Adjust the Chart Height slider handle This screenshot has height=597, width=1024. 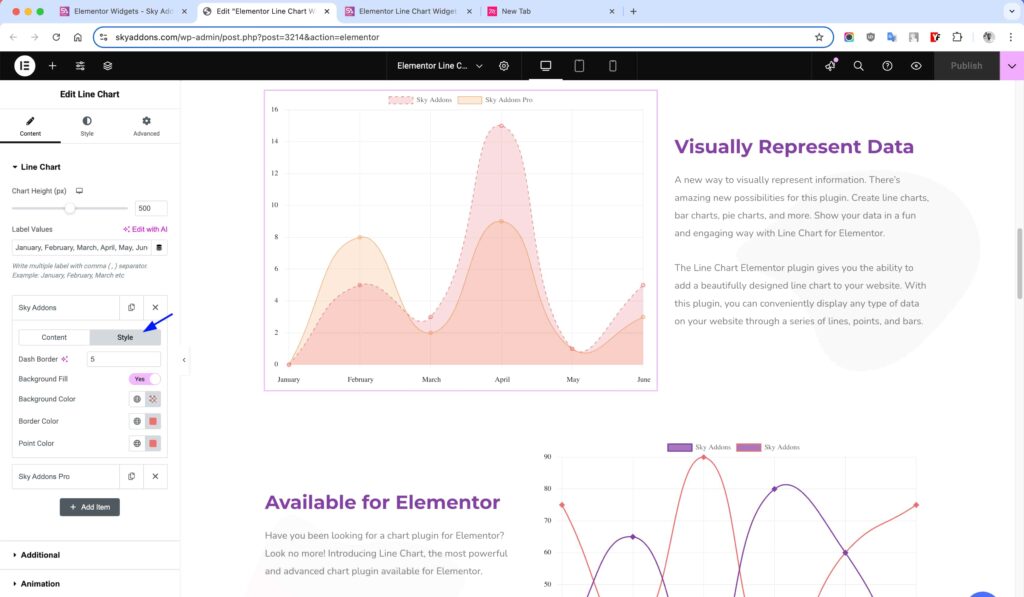coord(70,208)
